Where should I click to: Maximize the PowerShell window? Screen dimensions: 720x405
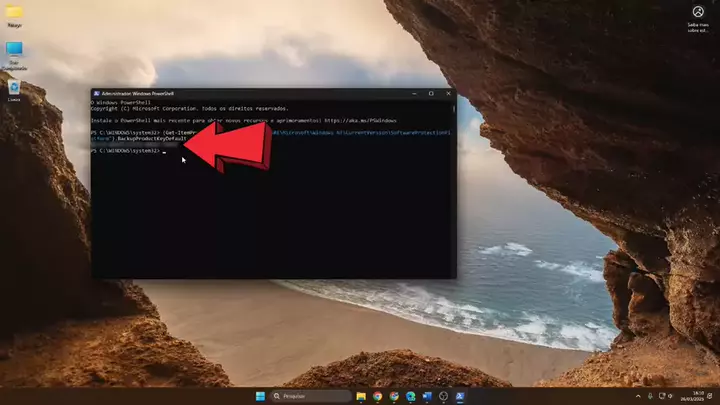(x=431, y=93)
